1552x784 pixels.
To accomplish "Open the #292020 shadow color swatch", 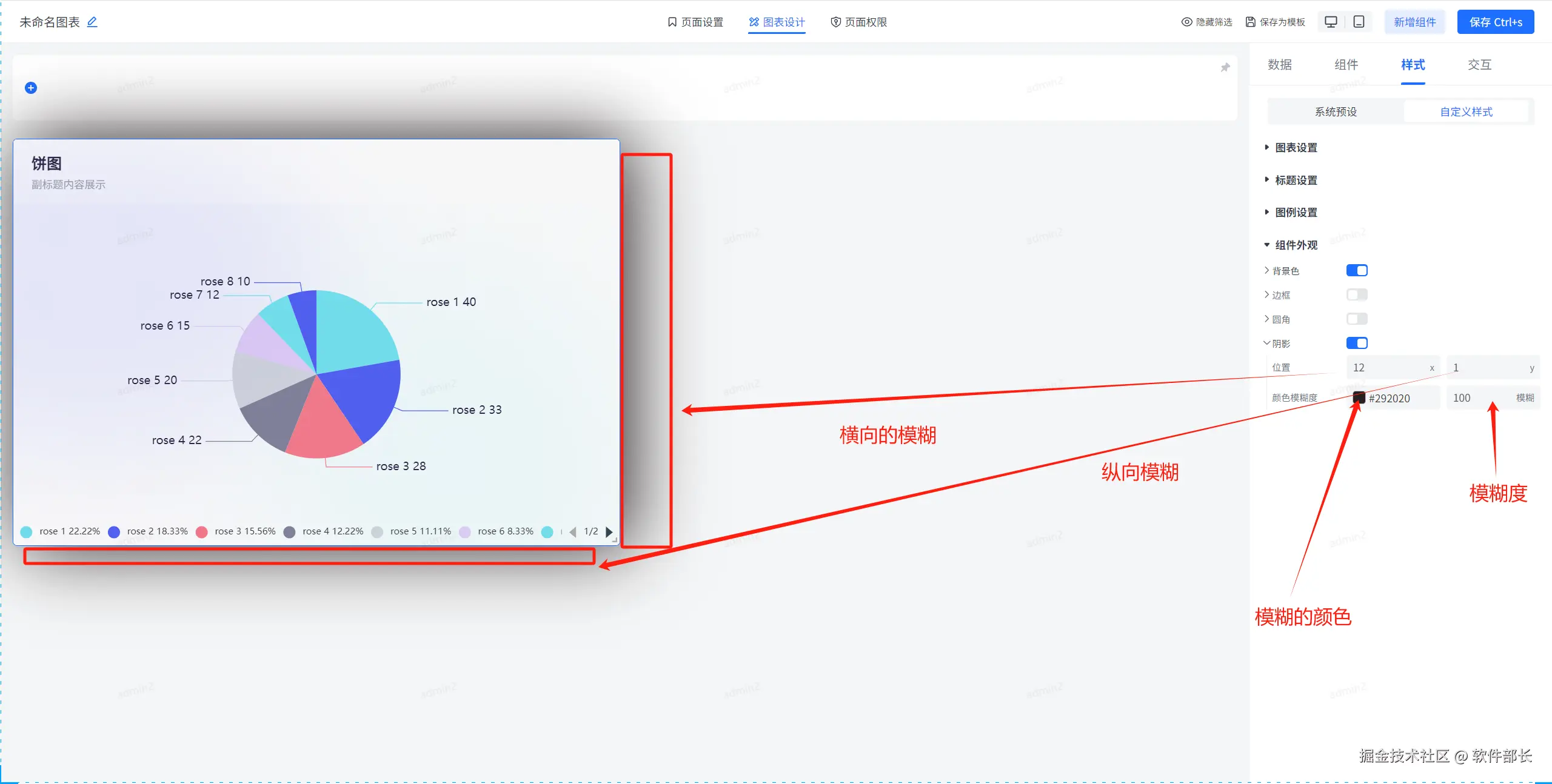I will tap(1359, 398).
